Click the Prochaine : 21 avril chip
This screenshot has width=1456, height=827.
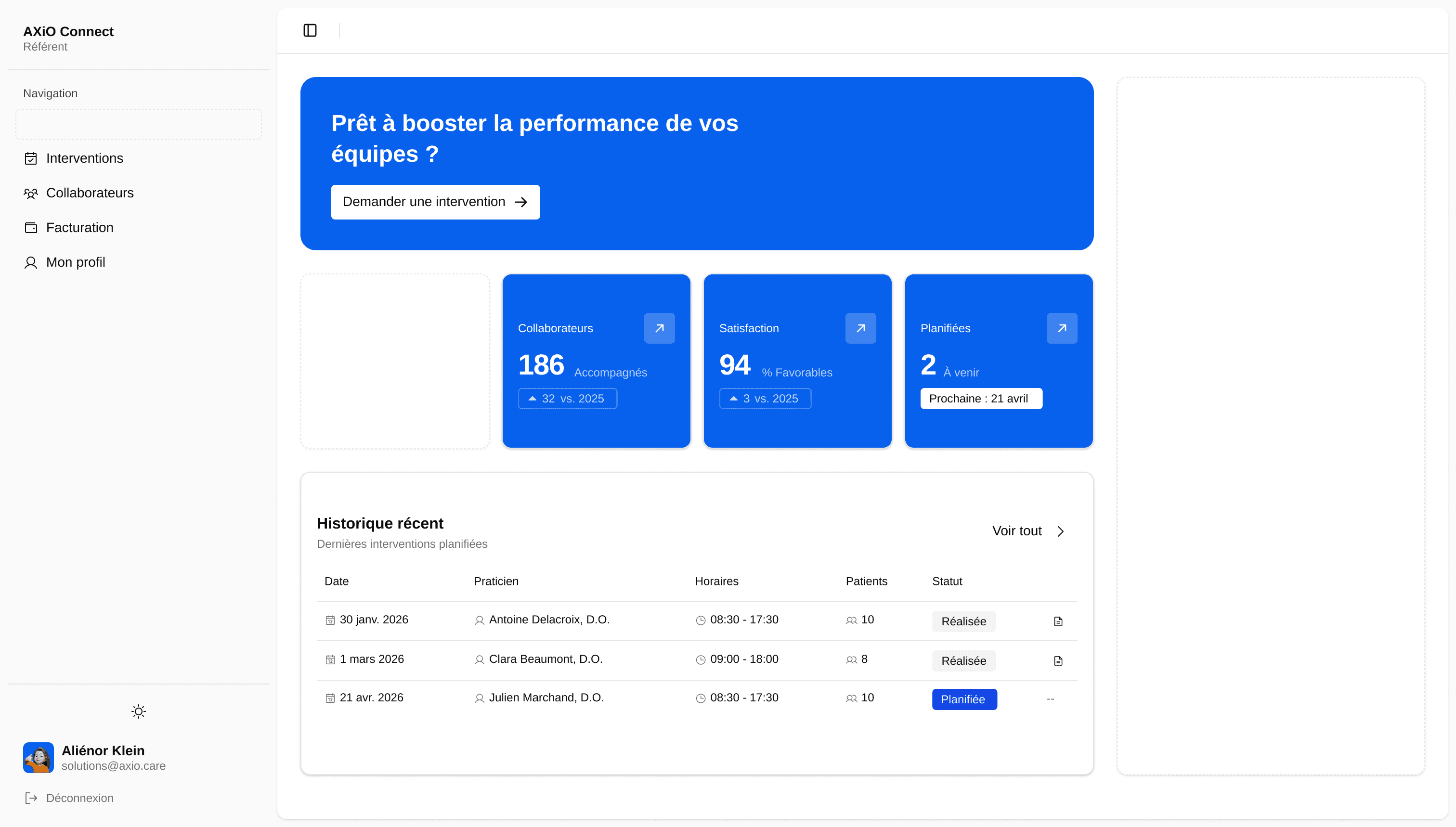point(980,399)
